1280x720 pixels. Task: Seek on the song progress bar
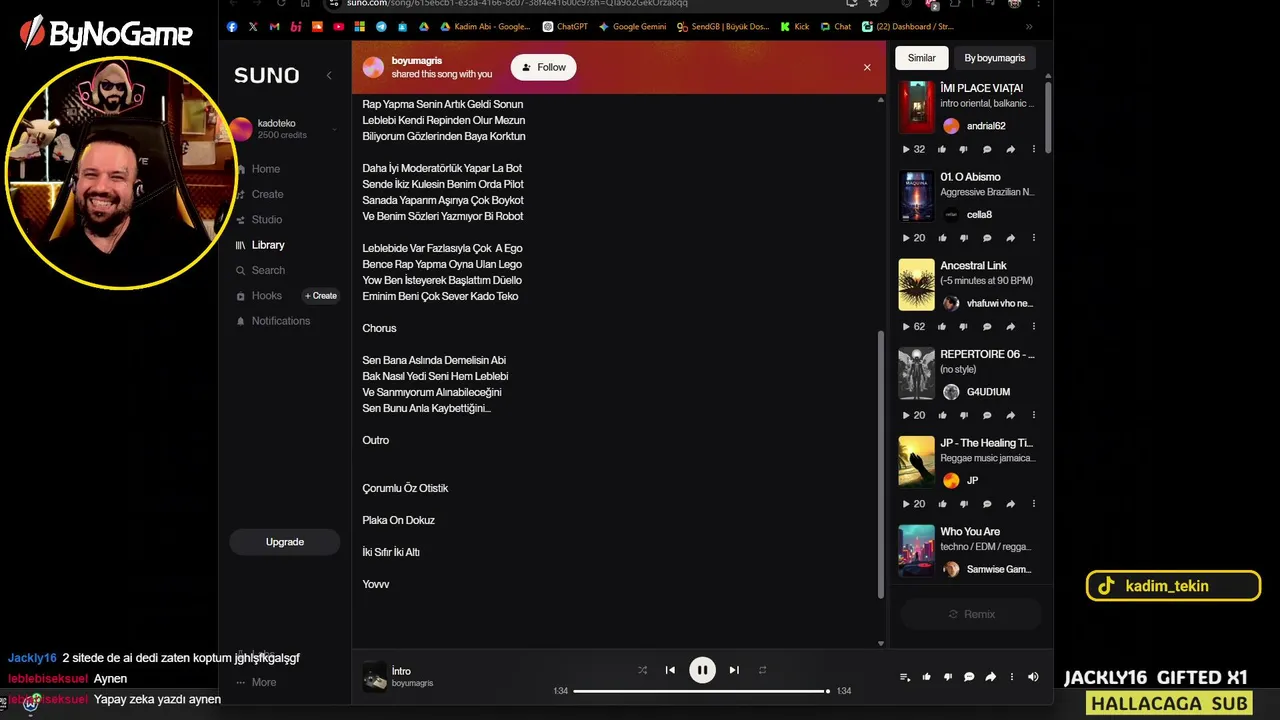700,691
